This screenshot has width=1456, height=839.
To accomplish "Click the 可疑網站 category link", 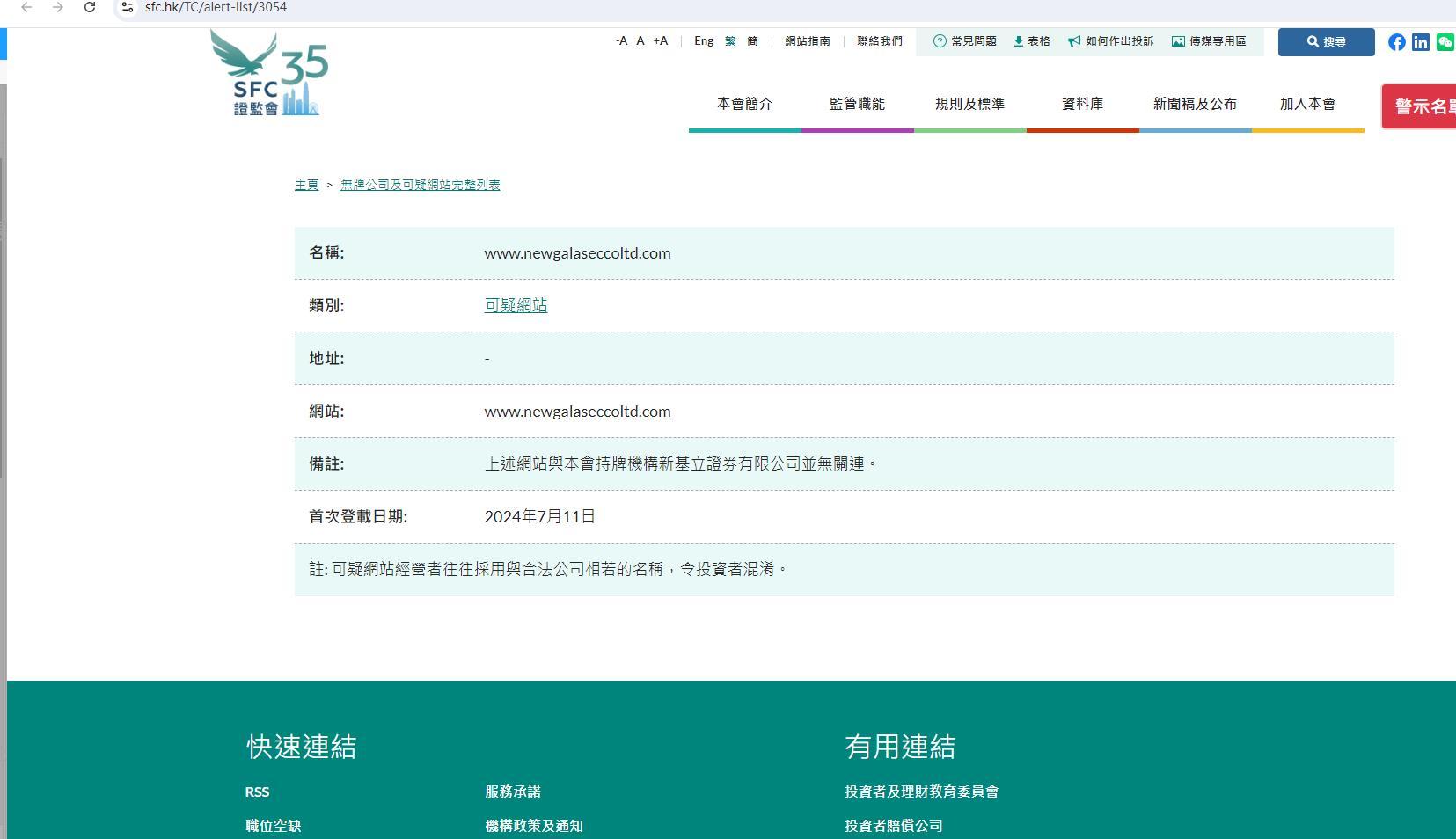I will tap(516, 305).
